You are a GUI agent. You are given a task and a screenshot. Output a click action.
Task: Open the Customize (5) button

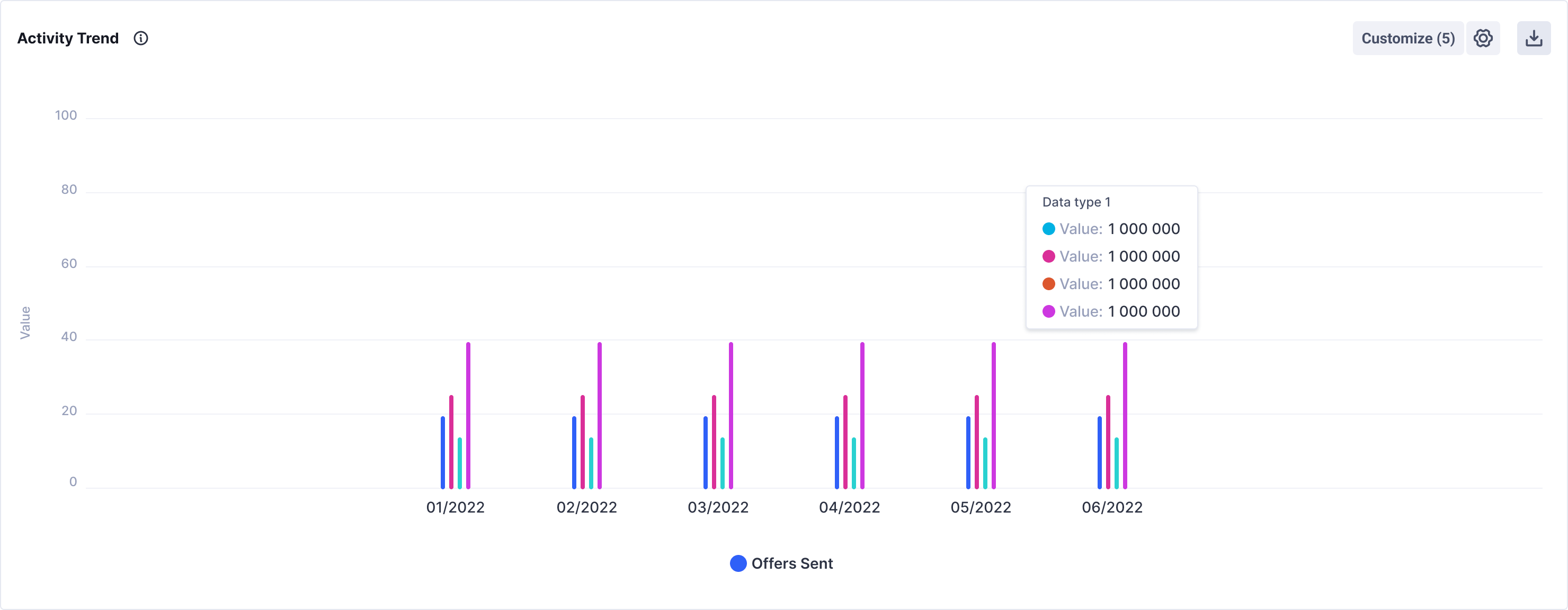coord(1407,38)
